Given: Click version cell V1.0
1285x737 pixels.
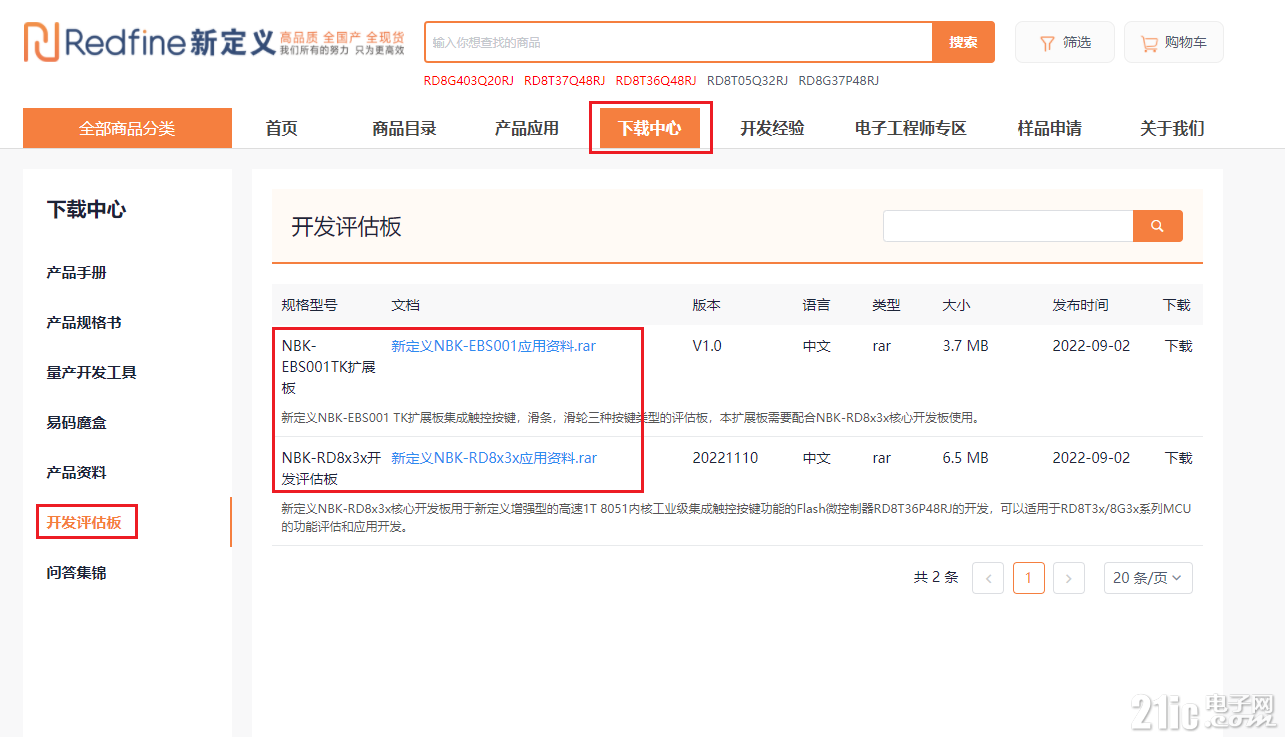Looking at the screenshot, I should coord(706,346).
